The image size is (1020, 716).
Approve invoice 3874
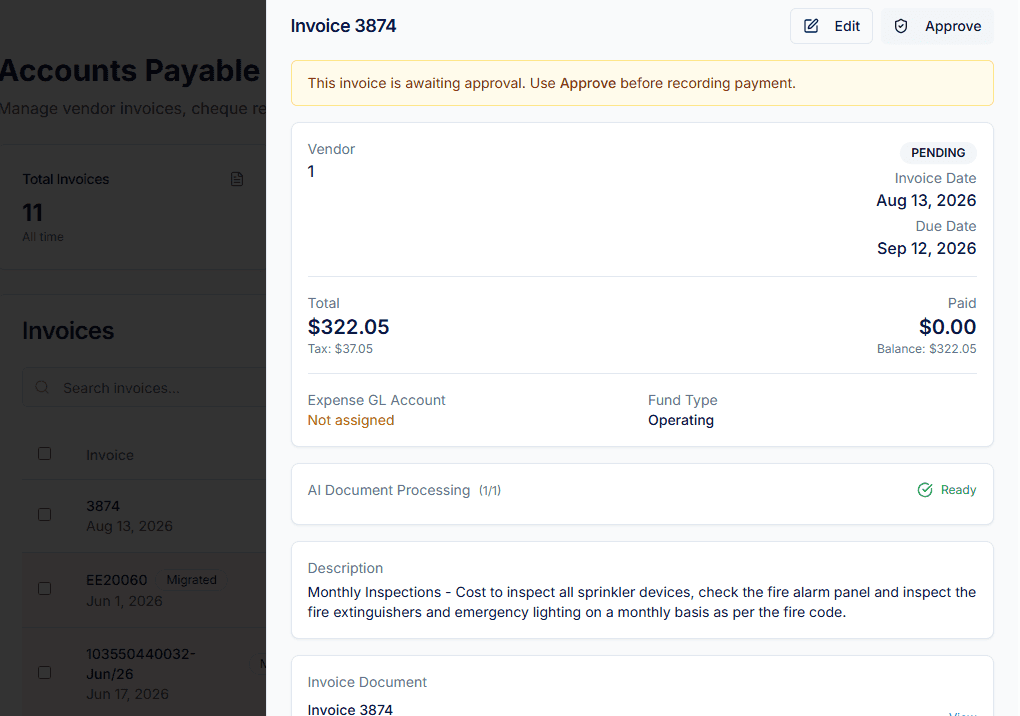937,26
